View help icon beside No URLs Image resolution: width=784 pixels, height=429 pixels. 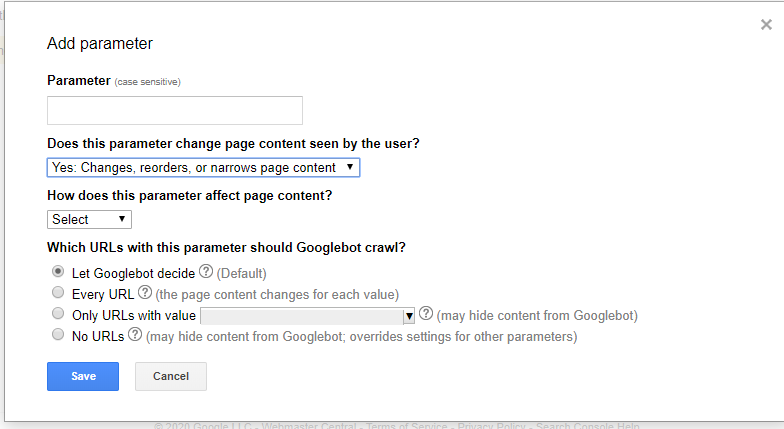[x=135, y=334]
